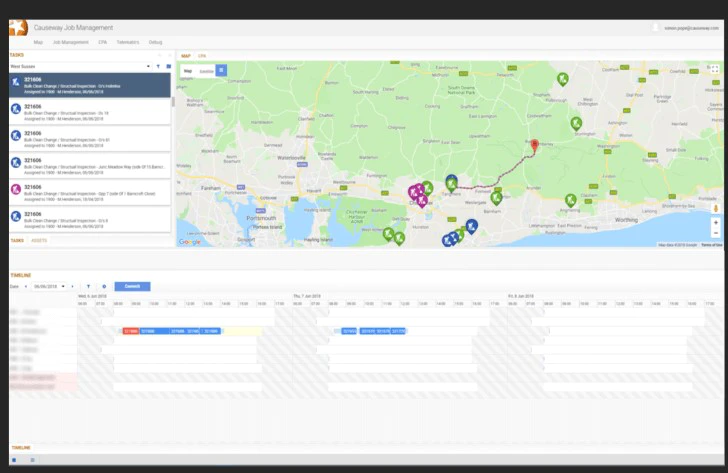The image size is (728, 473).
Task: Click the red destination pin on map
Action: point(534,145)
